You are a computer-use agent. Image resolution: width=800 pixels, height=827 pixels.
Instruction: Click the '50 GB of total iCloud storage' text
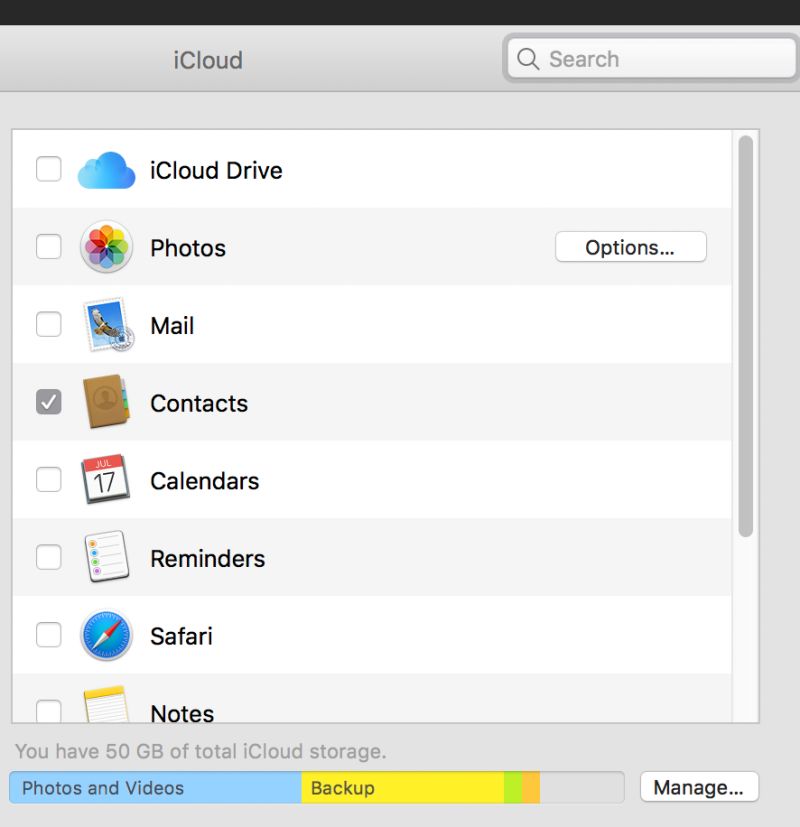click(245, 751)
